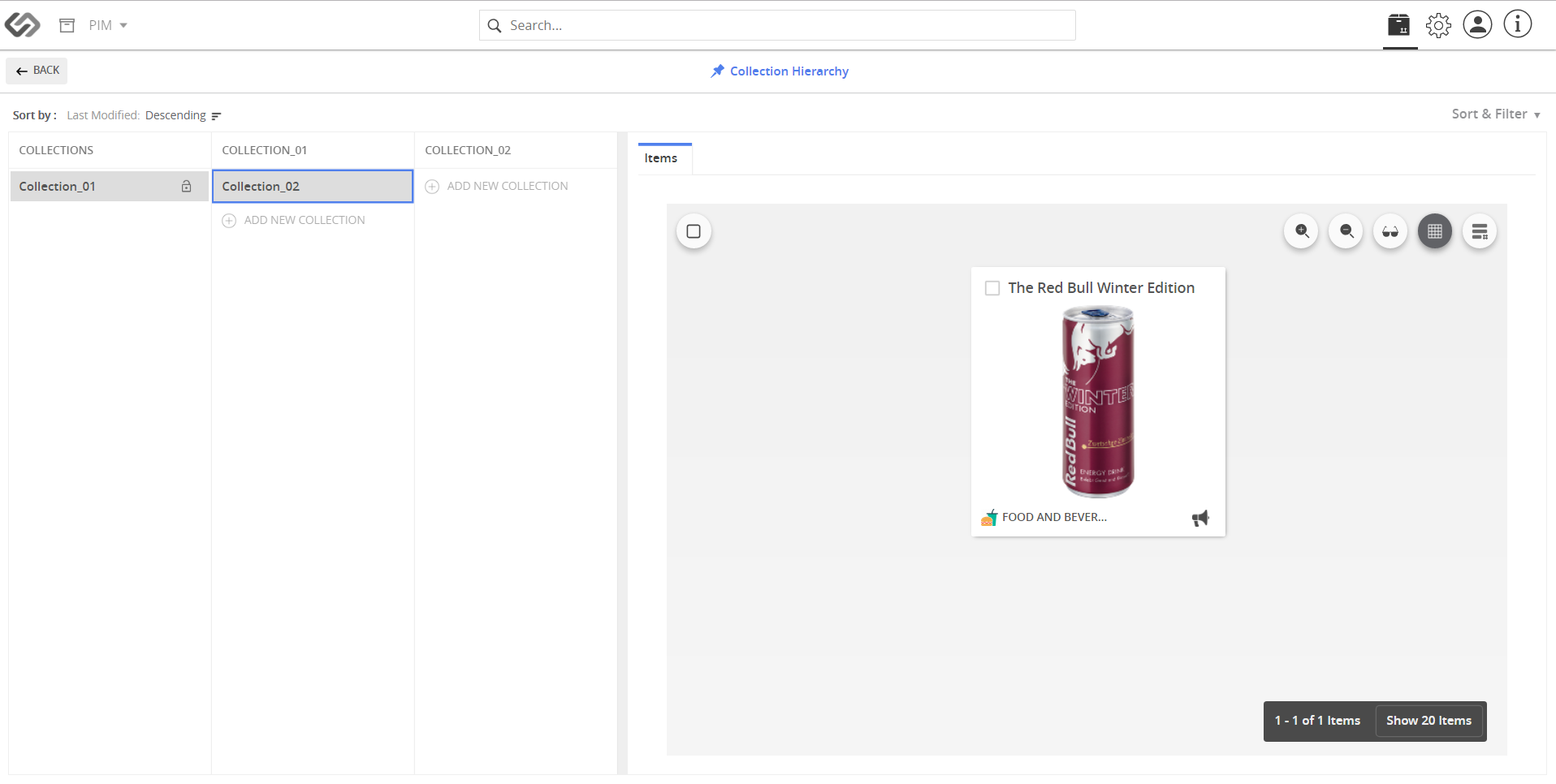Toggle the Descending sort order control

pos(184,115)
